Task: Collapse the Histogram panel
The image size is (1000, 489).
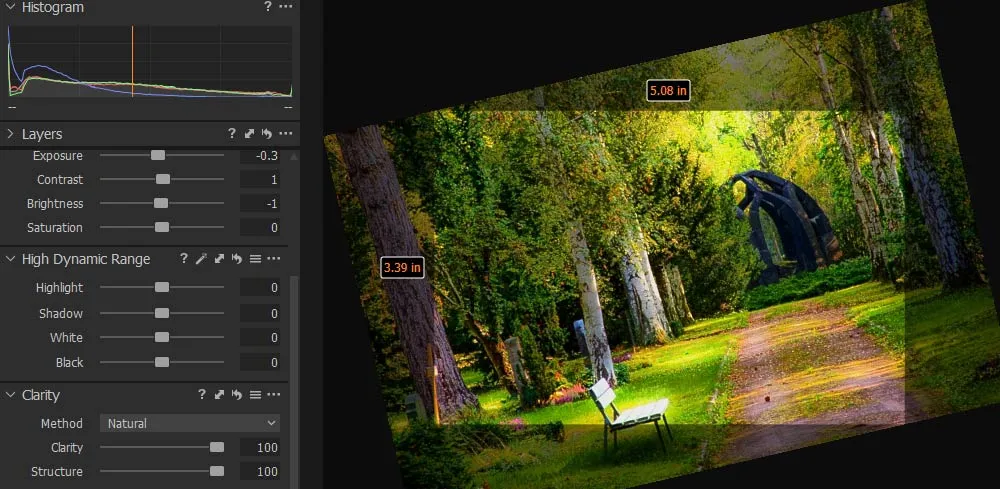Action: tap(10, 8)
